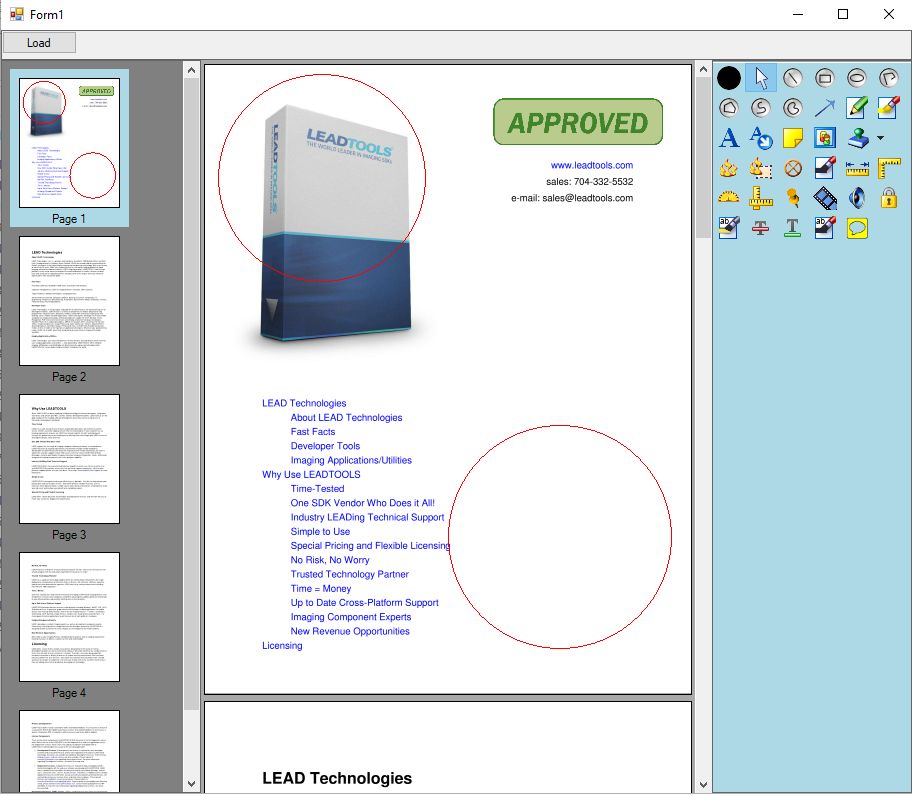Open the Developer Tools link
This screenshot has height=796, width=912.
click(325, 446)
